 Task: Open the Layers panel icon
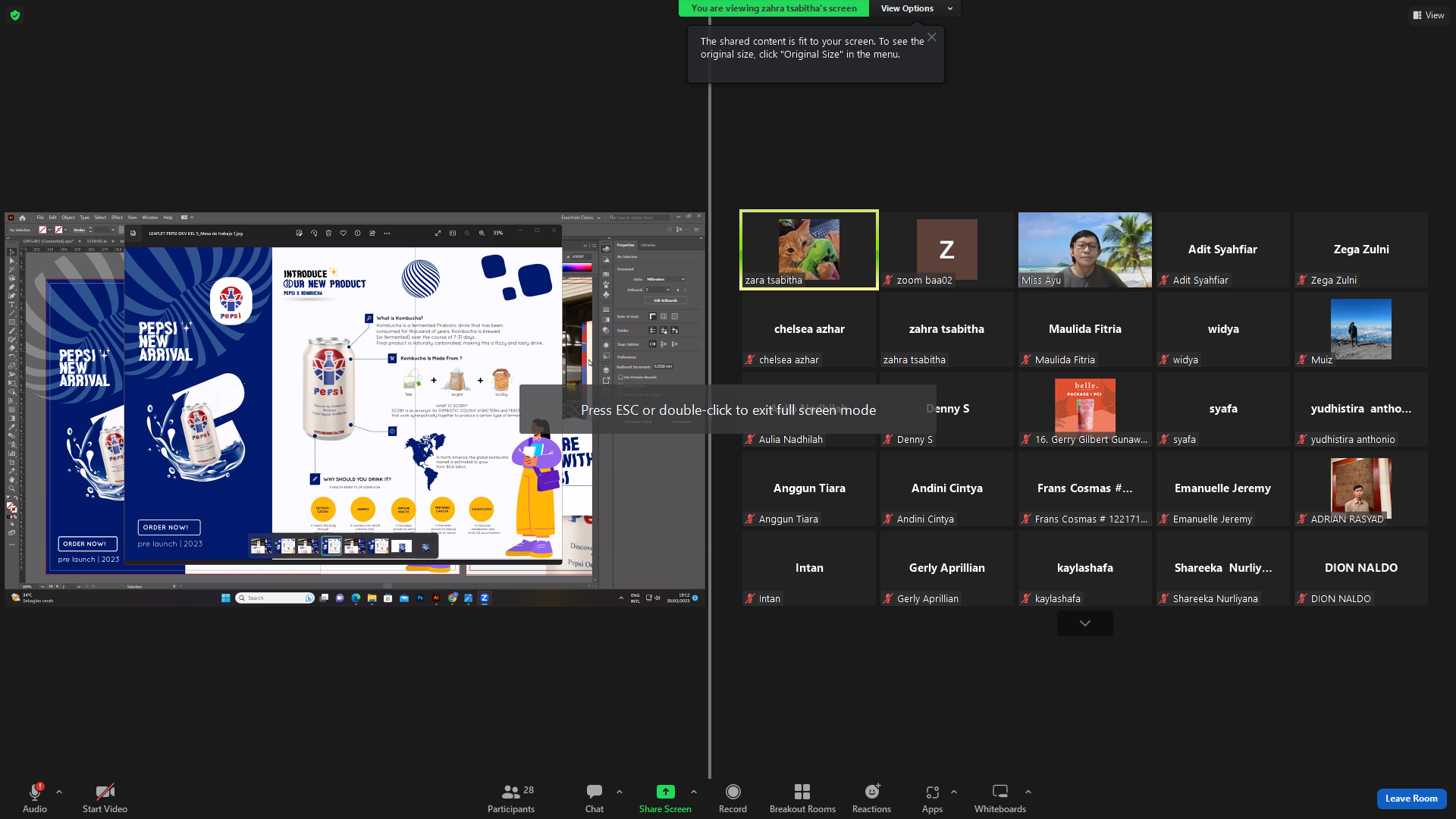(606, 370)
